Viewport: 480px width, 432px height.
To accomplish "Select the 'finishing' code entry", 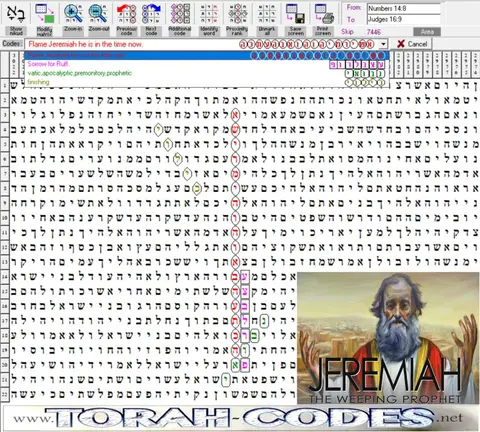I will click(x=207, y=82).
